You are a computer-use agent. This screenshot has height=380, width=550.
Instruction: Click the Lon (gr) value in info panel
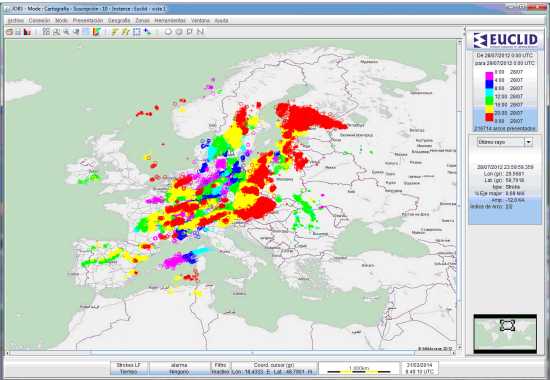(515, 174)
